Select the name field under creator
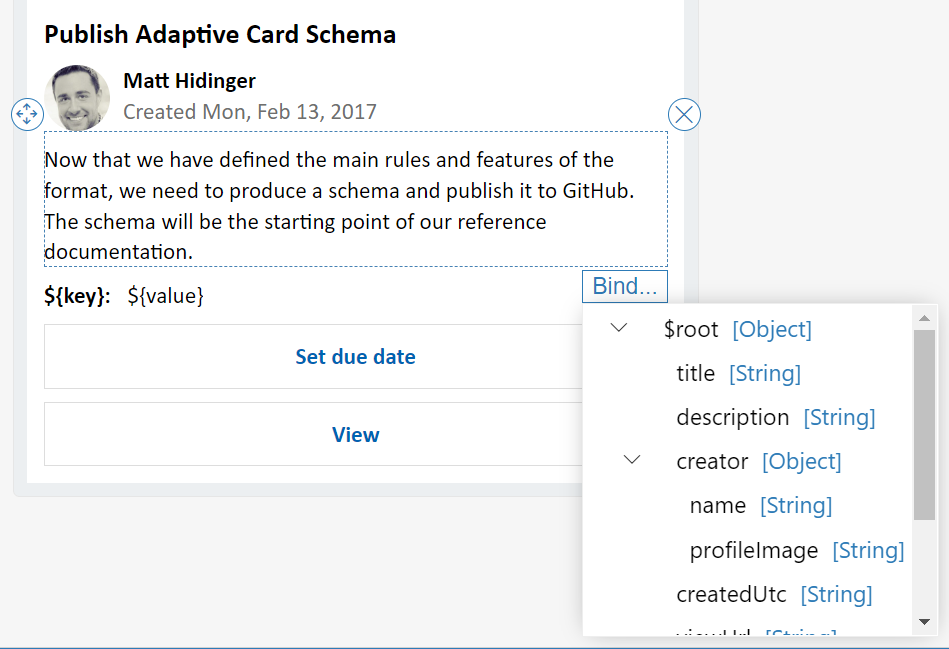 click(x=717, y=505)
